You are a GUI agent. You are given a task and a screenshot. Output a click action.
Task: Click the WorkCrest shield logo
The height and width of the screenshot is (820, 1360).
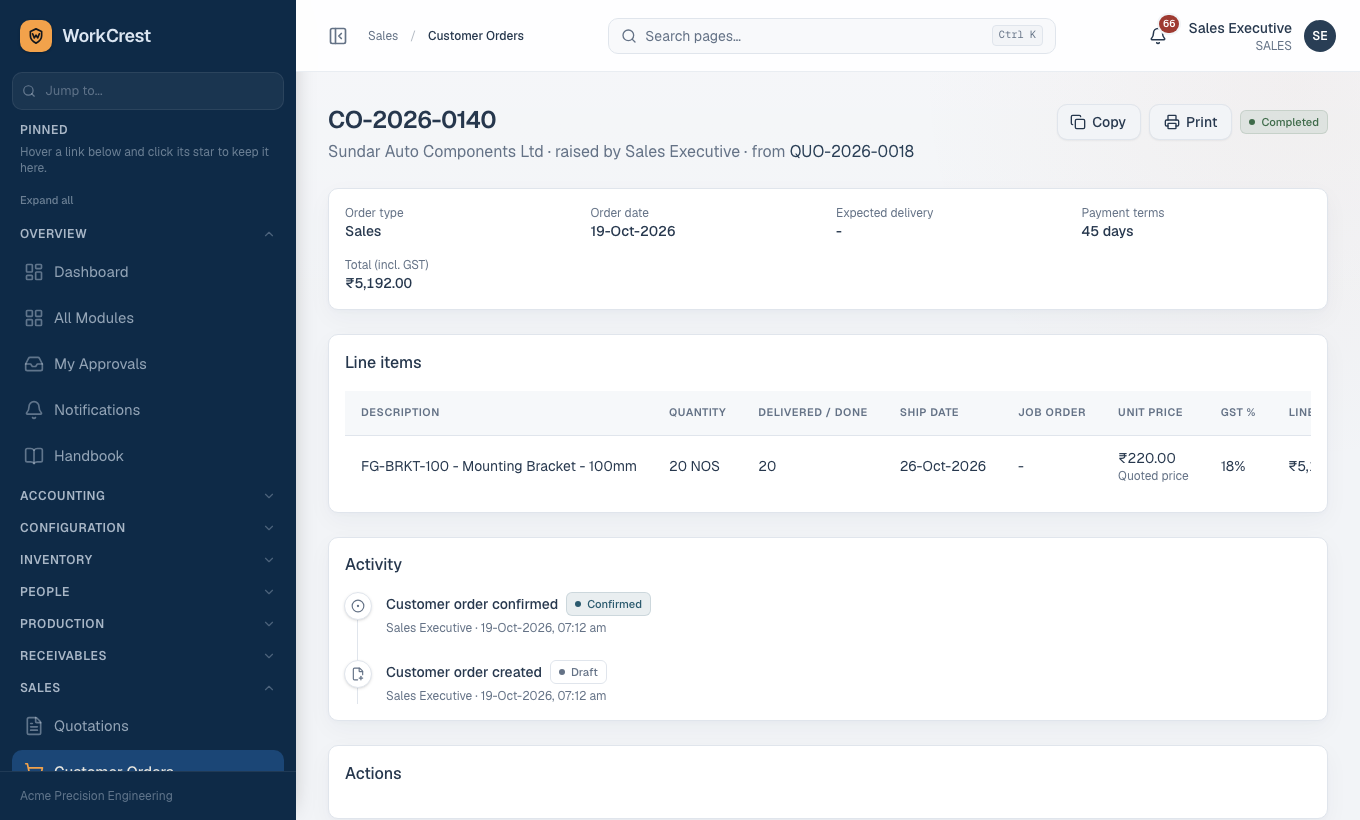click(x=36, y=36)
